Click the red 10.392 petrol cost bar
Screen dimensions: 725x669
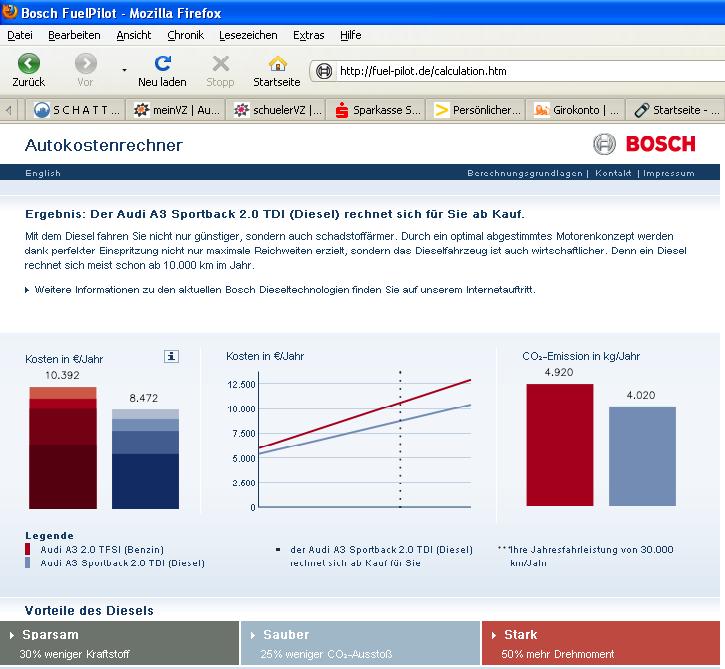pos(63,448)
